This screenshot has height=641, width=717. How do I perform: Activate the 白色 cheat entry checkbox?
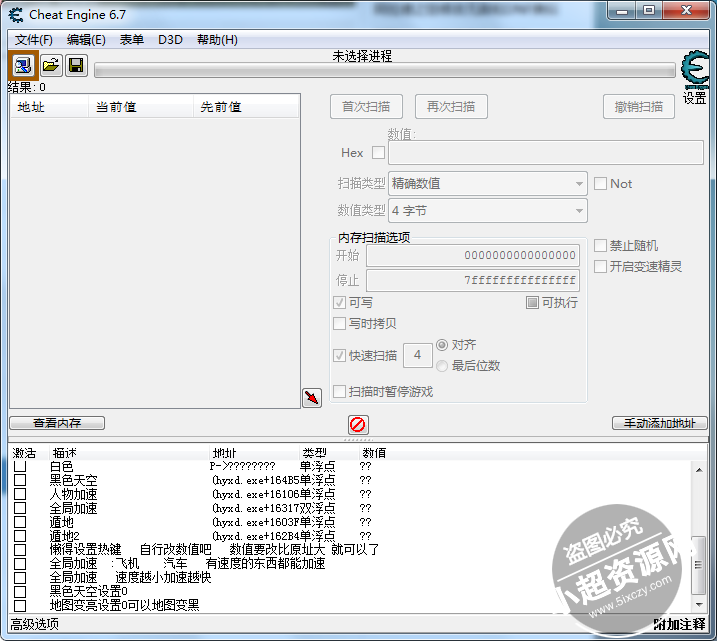20,466
